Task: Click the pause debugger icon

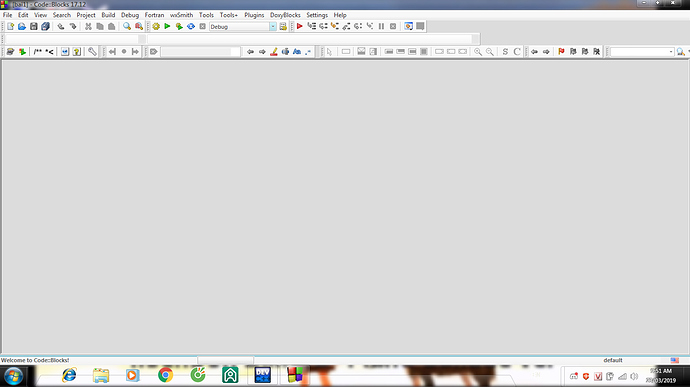Action: point(381,26)
